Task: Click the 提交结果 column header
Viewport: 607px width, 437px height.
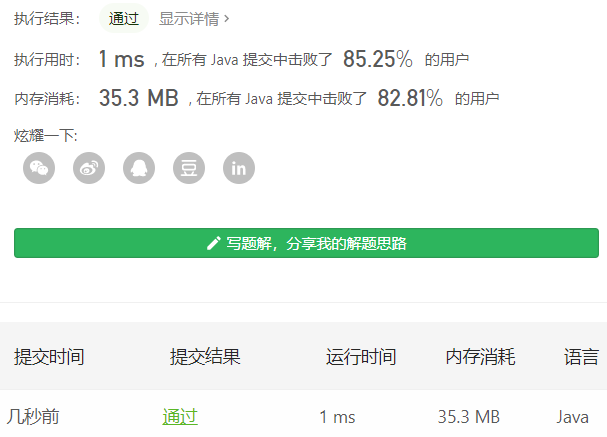Action: [x=205, y=356]
